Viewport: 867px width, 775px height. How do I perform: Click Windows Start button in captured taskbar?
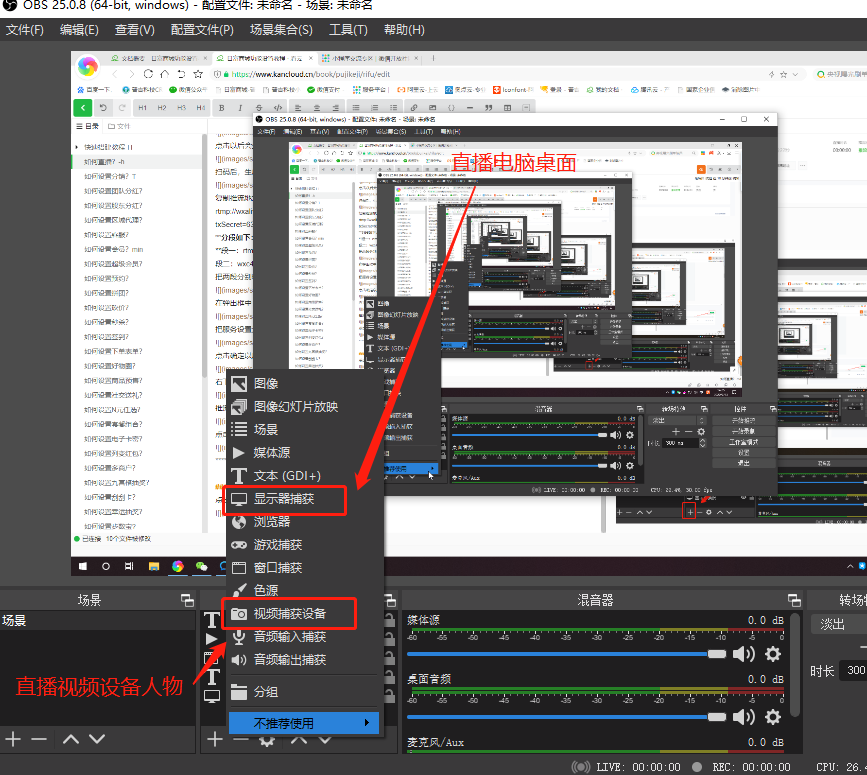[x=83, y=566]
